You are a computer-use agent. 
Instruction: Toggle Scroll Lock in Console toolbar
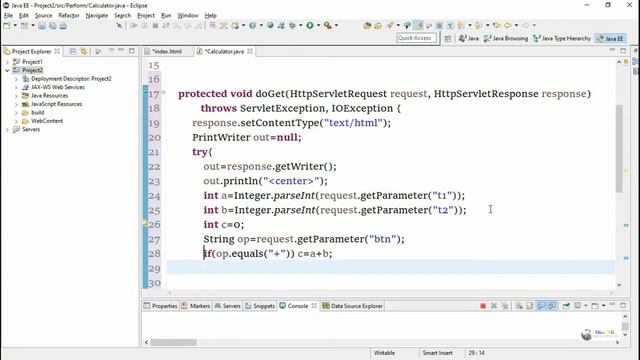pyautogui.click(x=529, y=306)
